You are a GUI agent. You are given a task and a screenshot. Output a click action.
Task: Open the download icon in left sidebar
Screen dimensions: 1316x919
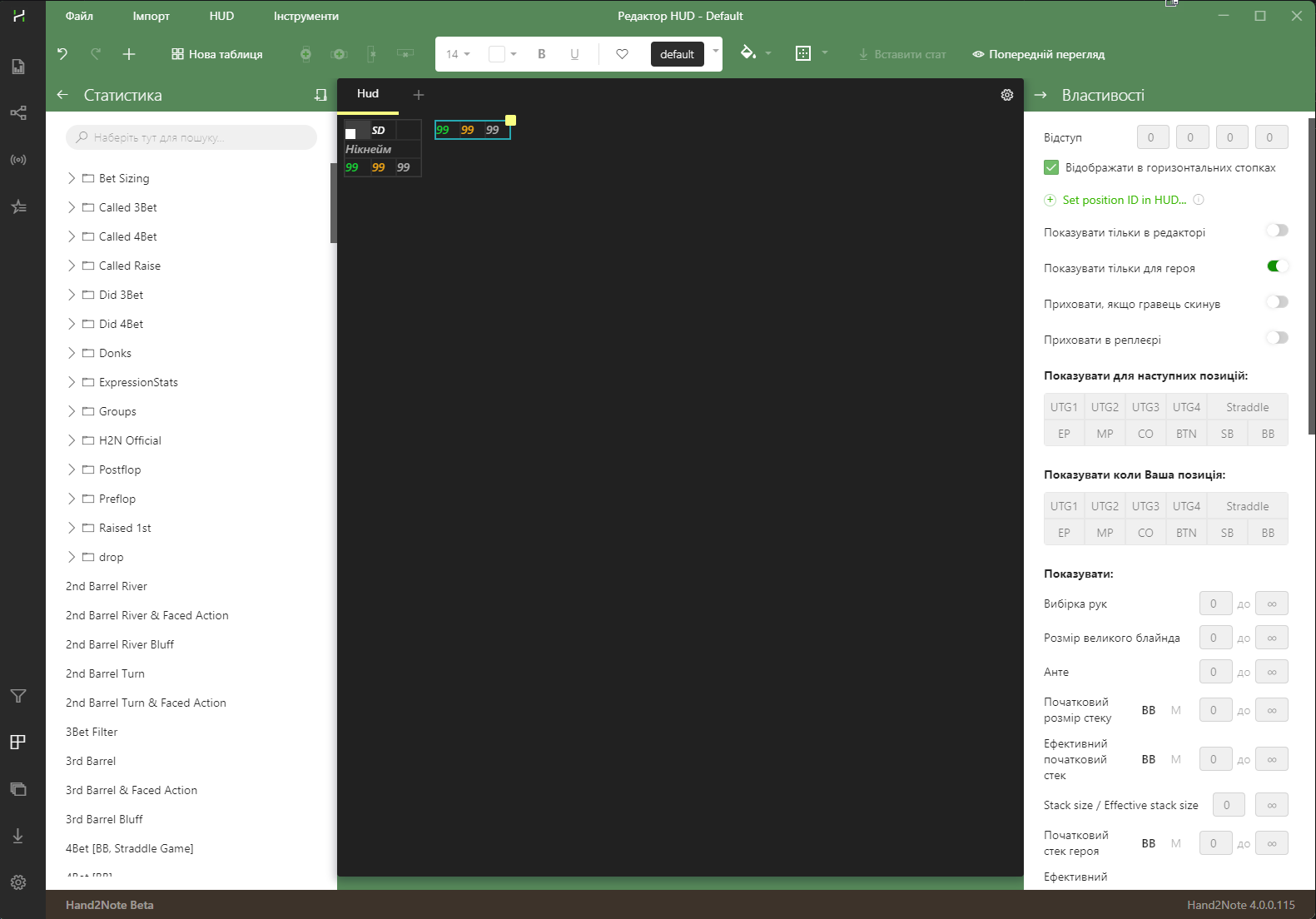[x=18, y=836]
